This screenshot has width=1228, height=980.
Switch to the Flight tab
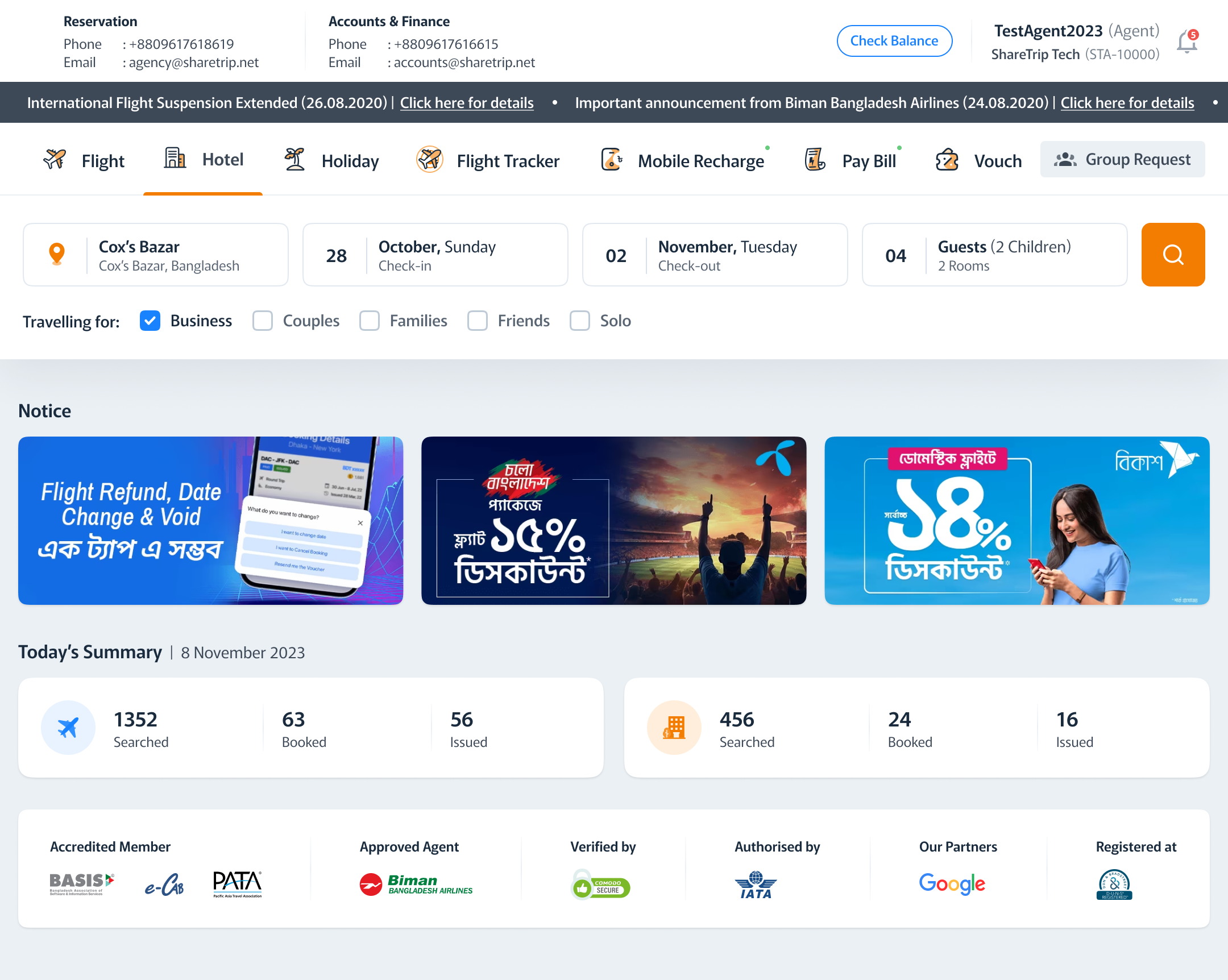coord(84,160)
